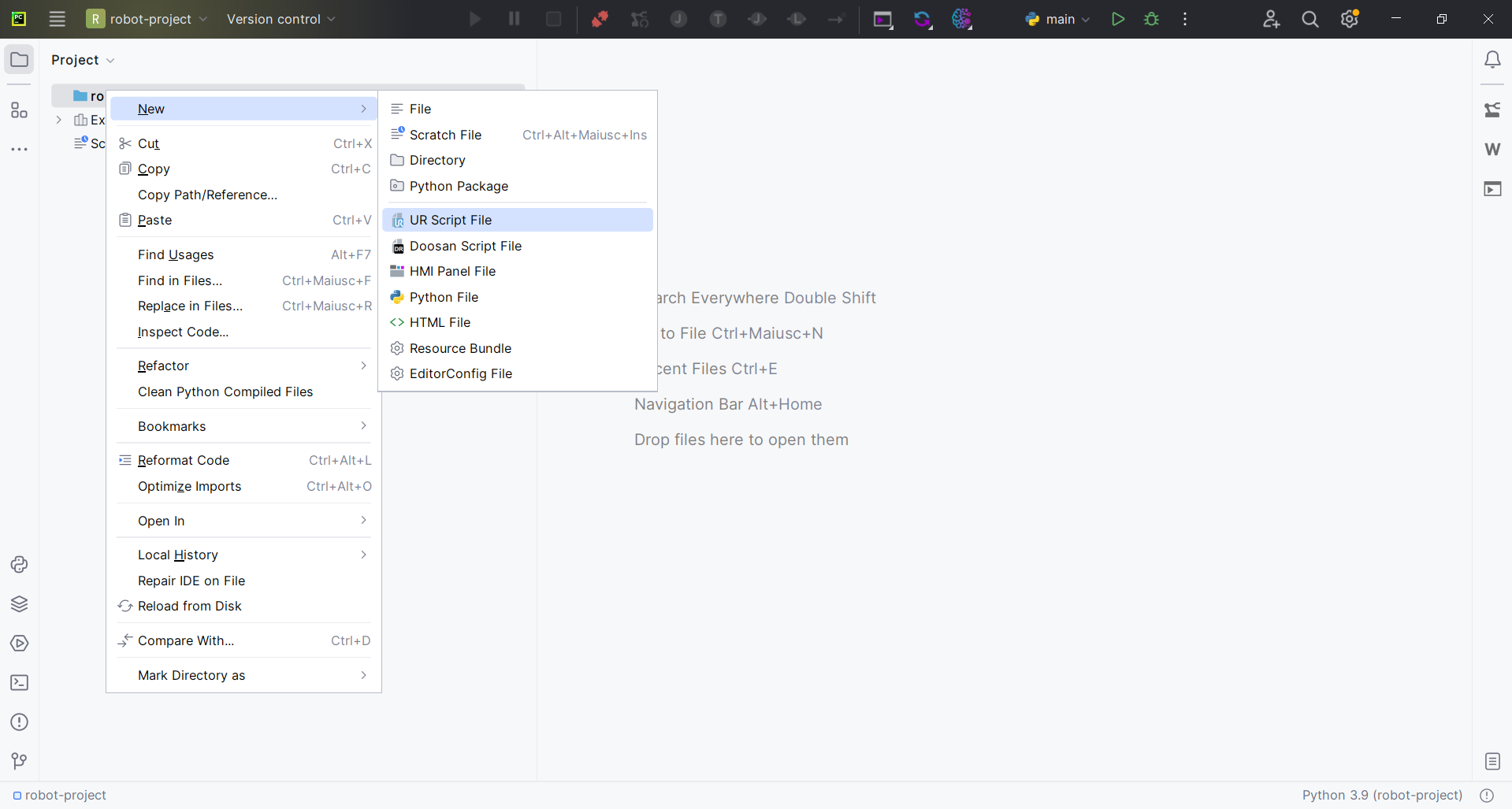Viewport: 1512px width, 809px height.
Task: Open the Python Packages layers icon
Action: pos(20,604)
